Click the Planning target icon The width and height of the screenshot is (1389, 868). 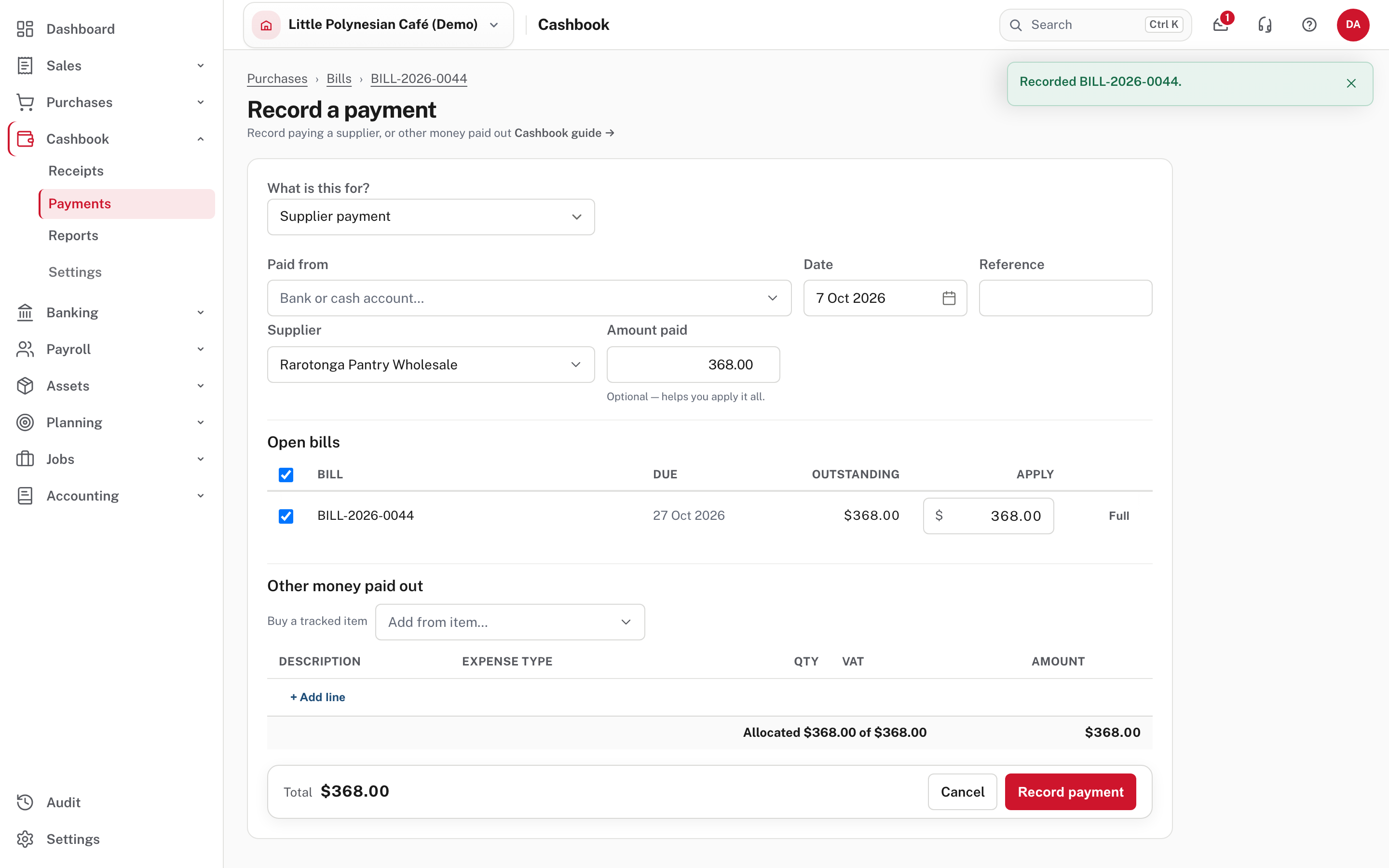click(x=25, y=422)
